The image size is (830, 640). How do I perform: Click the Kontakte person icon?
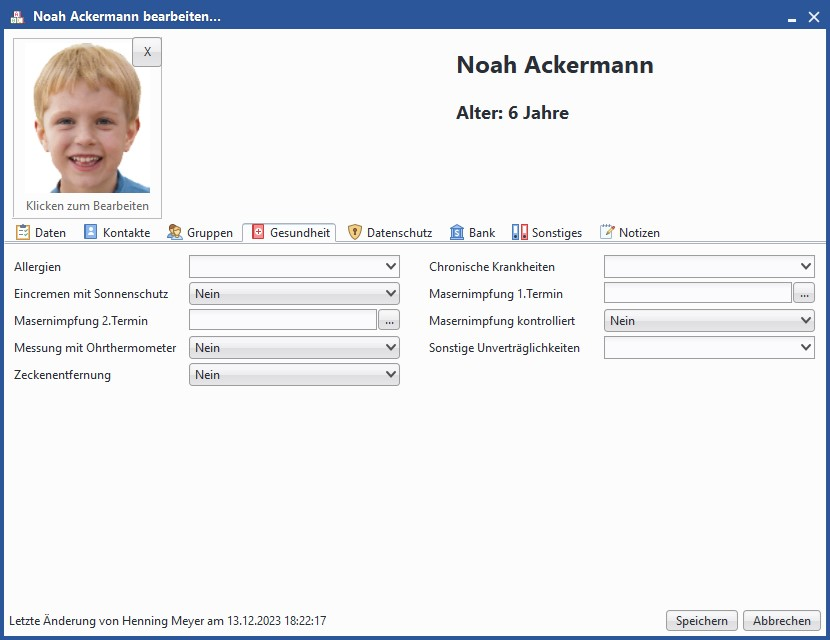[91, 232]
